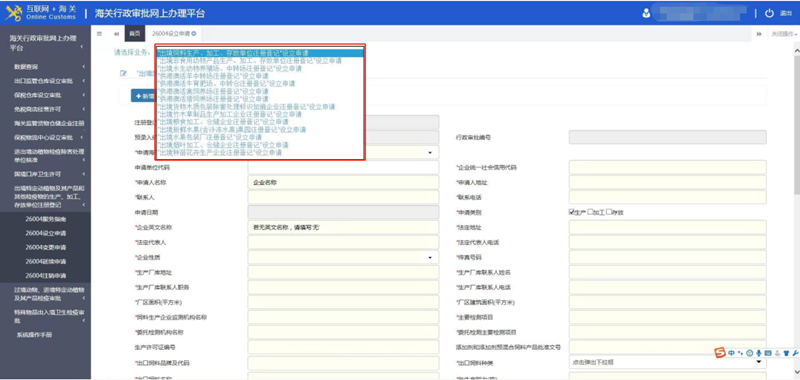Click the power icon to log out
The height and width of the screenshot is (380, 800).
769,14
